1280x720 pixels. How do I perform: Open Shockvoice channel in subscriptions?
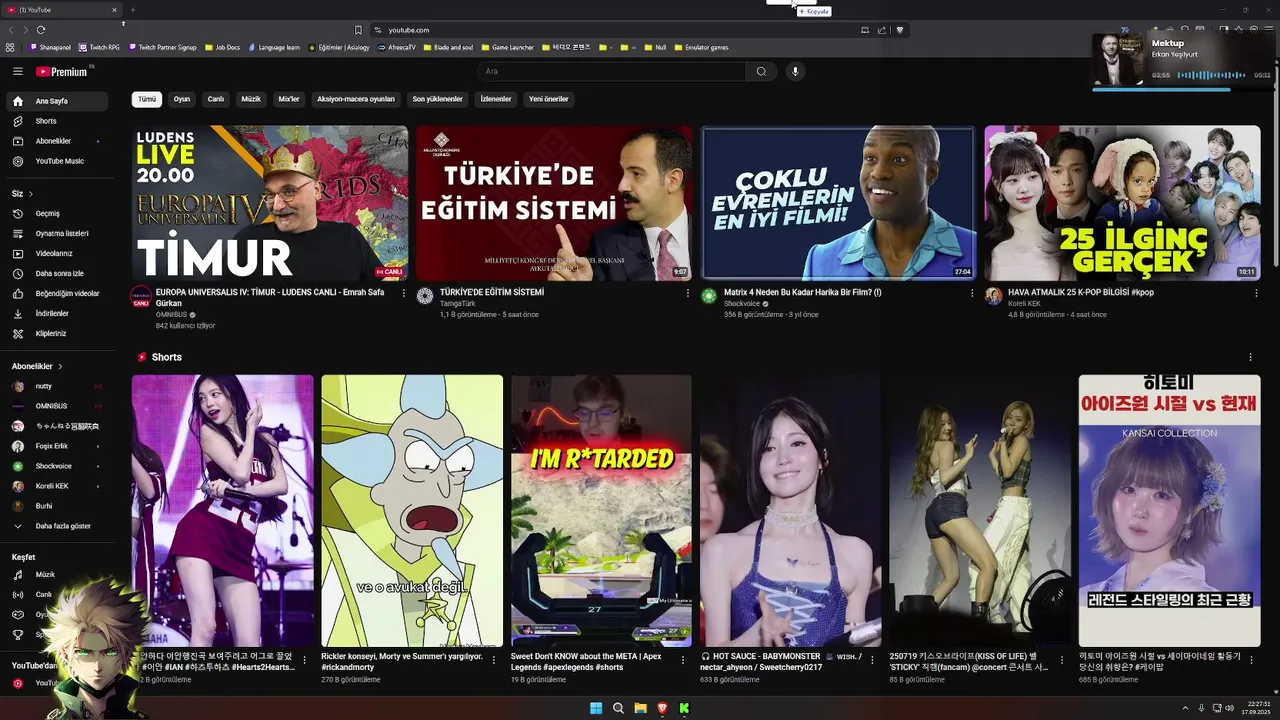(x=56, y=466)
